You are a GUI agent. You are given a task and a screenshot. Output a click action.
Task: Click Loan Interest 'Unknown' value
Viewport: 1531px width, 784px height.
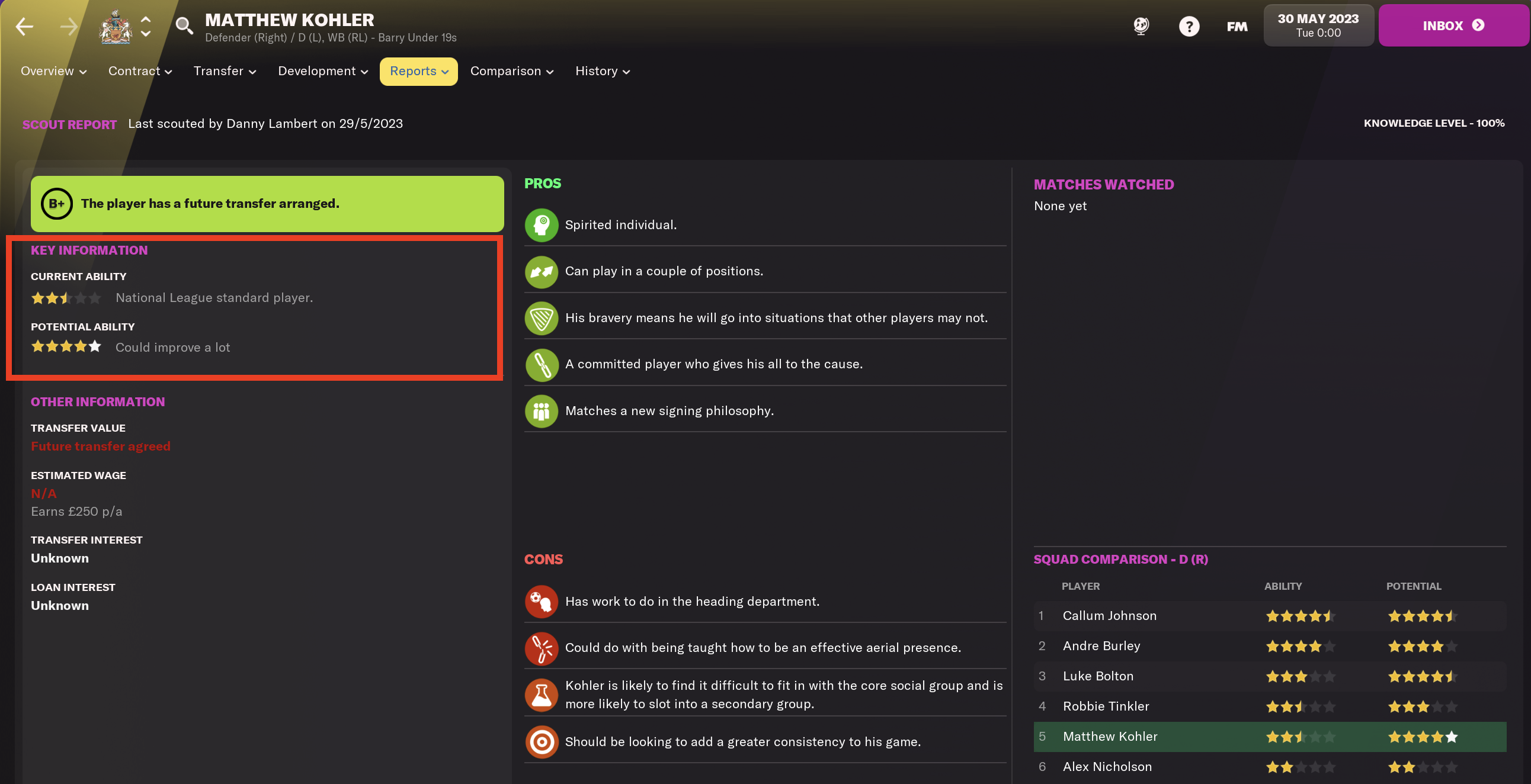point(59,606)
